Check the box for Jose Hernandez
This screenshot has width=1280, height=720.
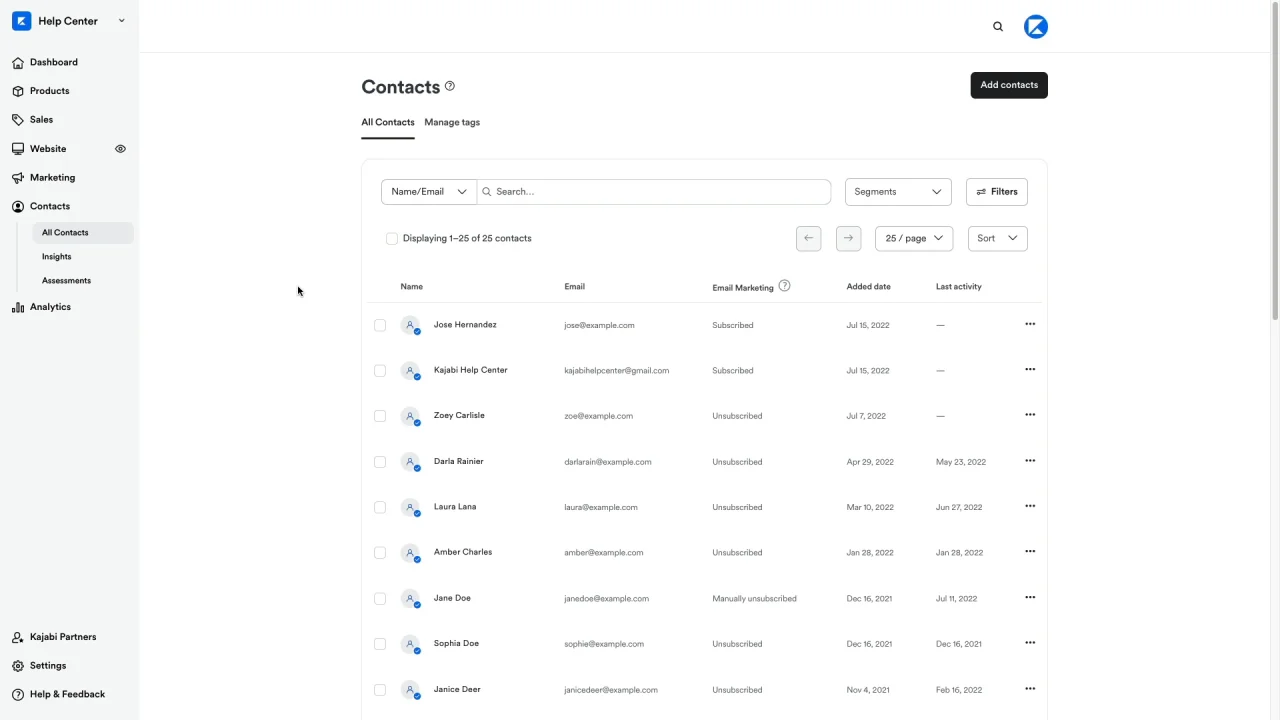380,325
